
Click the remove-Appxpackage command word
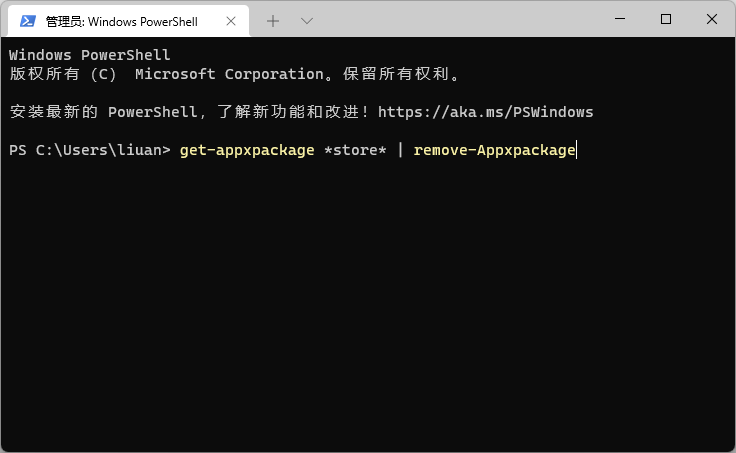click(494, 150)
